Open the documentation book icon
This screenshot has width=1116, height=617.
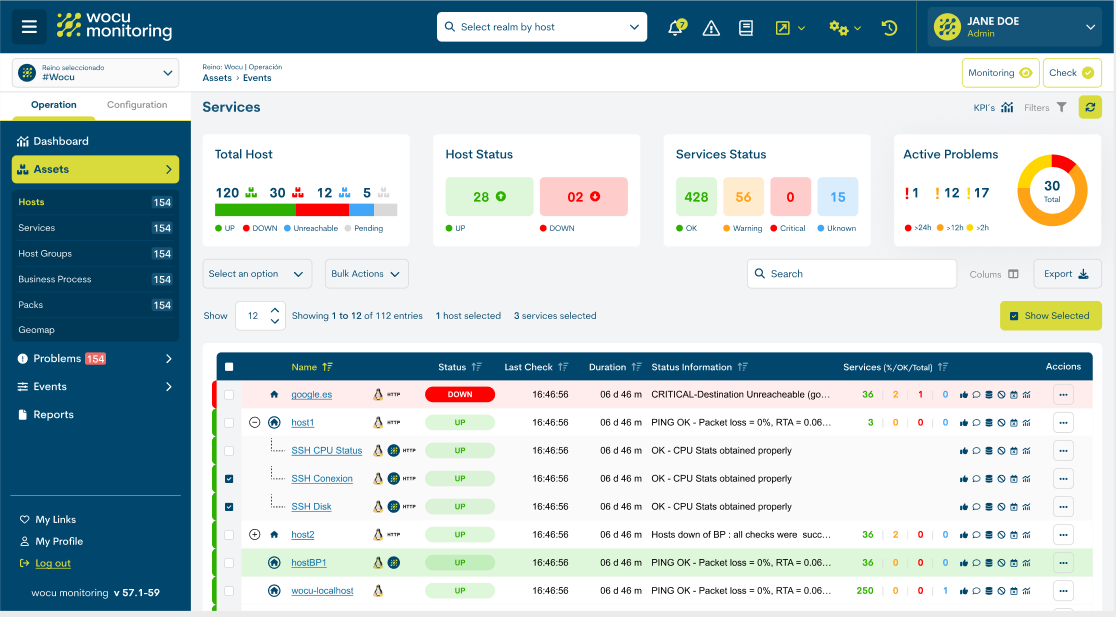click(746, 28)
